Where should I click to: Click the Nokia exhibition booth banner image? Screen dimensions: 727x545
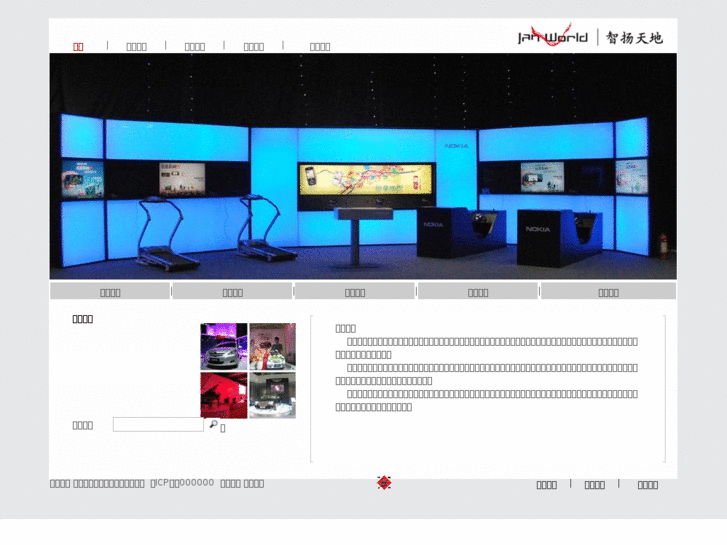(363, 166)
